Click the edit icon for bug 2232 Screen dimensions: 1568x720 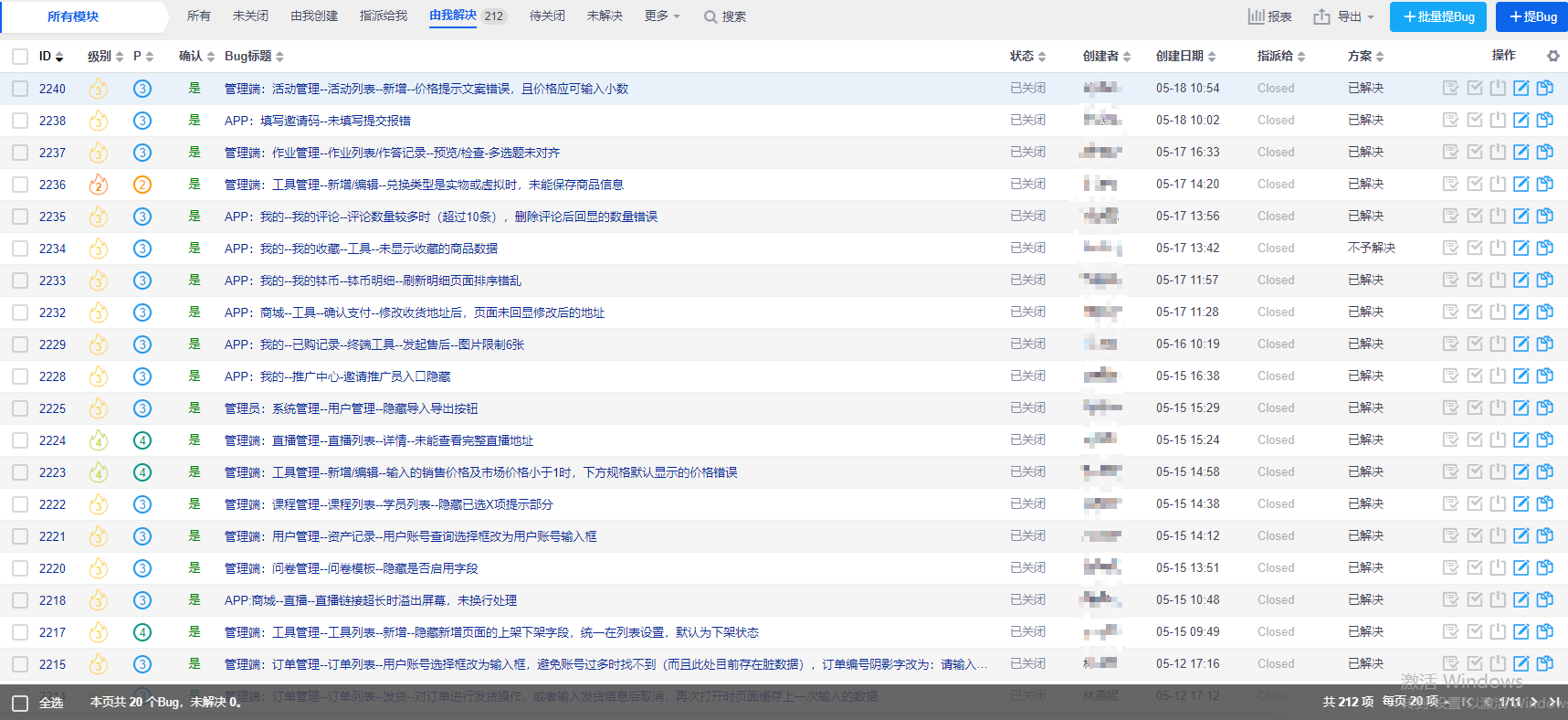1521,312
